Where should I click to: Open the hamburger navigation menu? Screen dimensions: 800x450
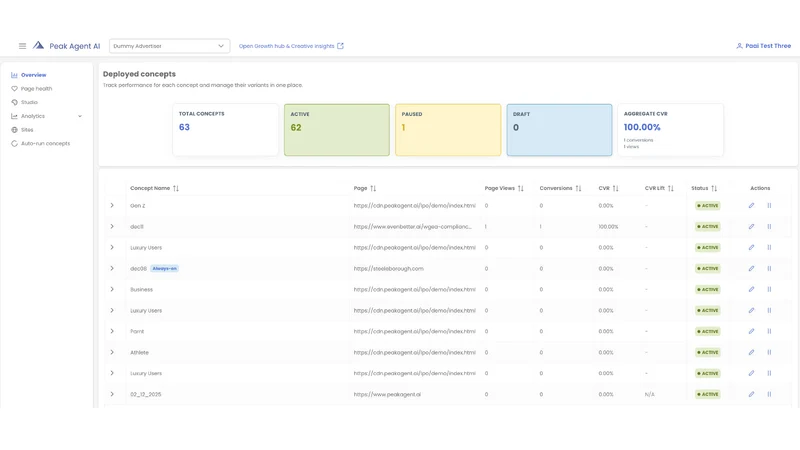pyautogui.click(x=22, y=46)
